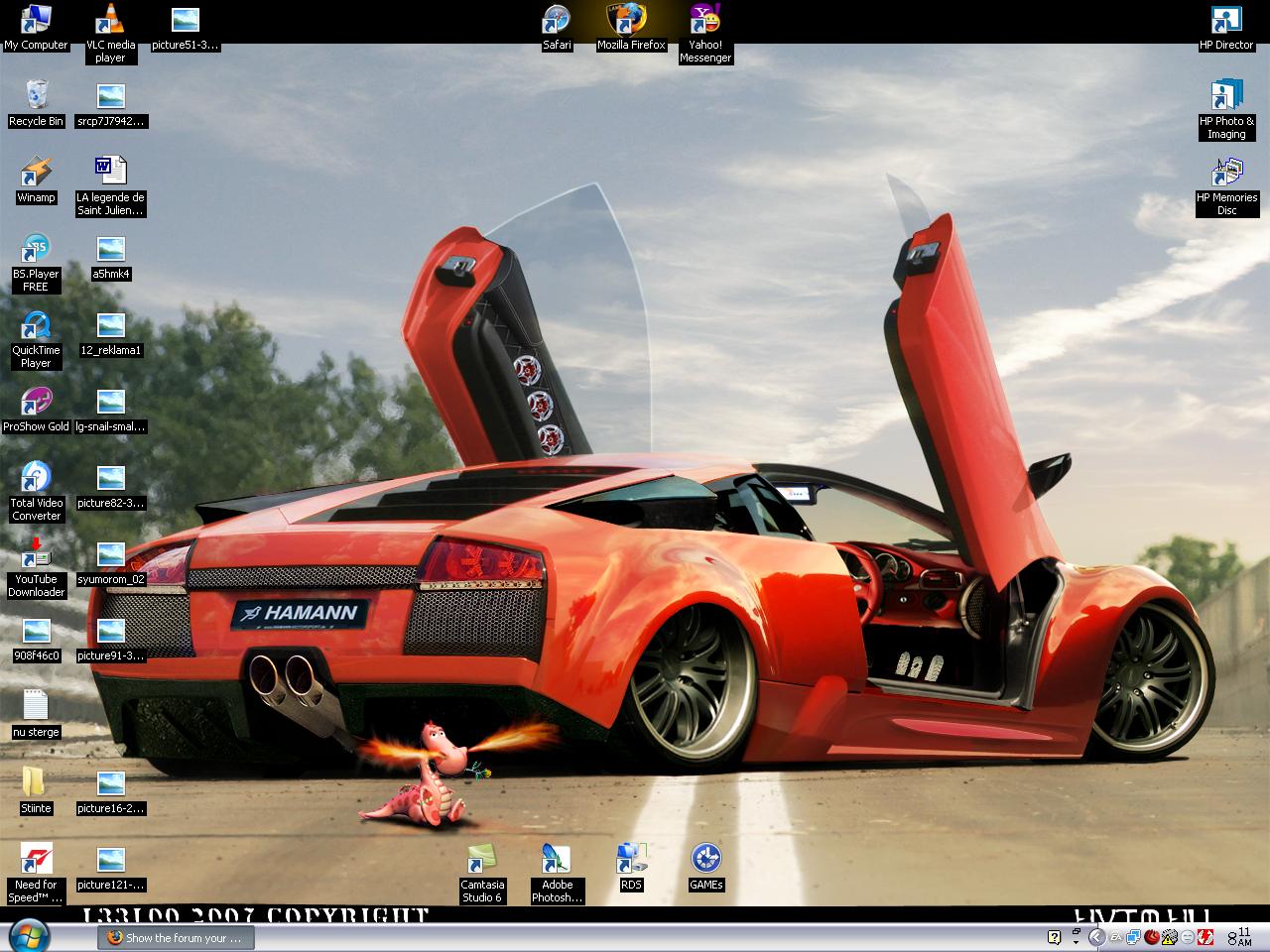Viewport: 1270px width, 952px height.
Task: Select the Safari browser shortcut
Action: pyautogui.click(x=557, y=28)
